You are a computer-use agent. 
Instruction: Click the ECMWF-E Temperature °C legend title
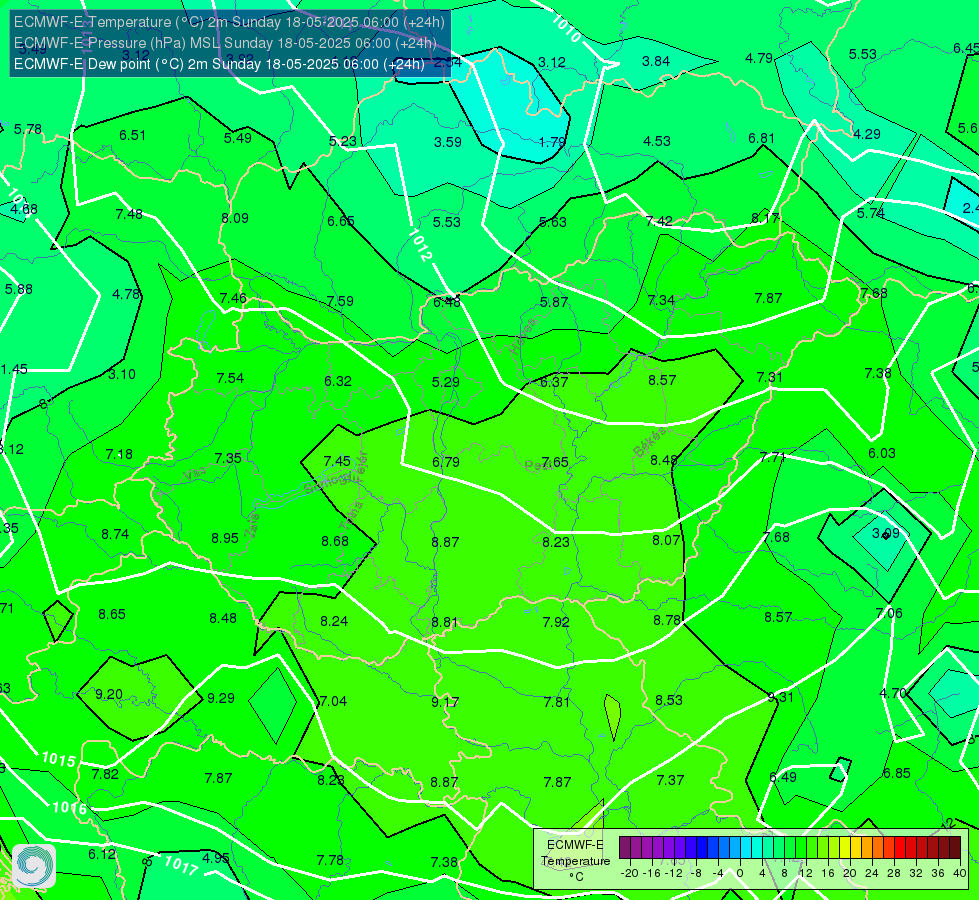575,861
